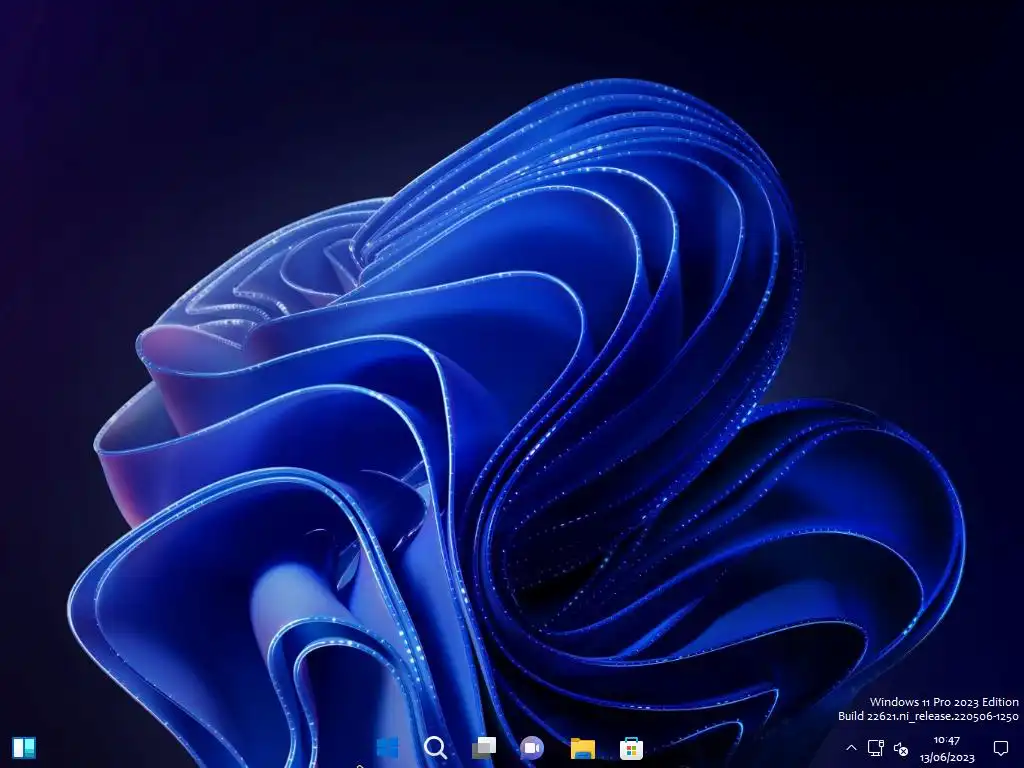Open network status tray icon
1024x768 pixels.
[x=876, y=748]
